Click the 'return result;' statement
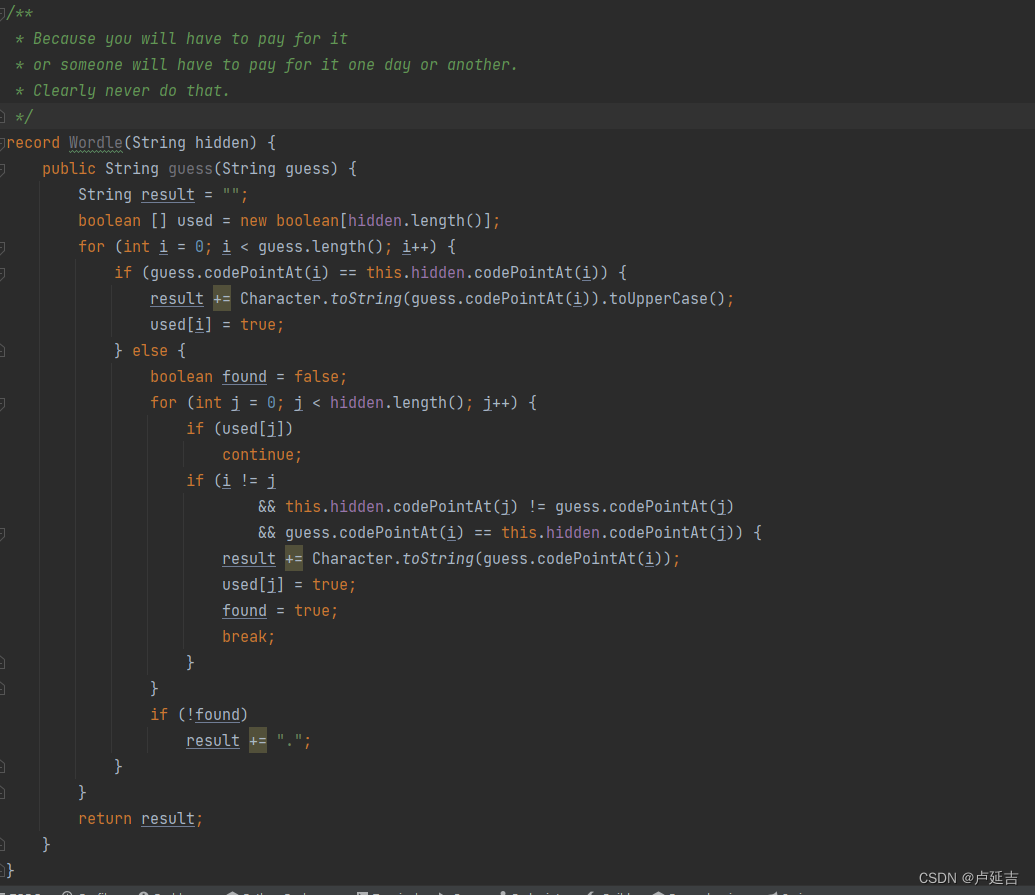The width and height of the screenshot is (1035, 895). point(141,818)
